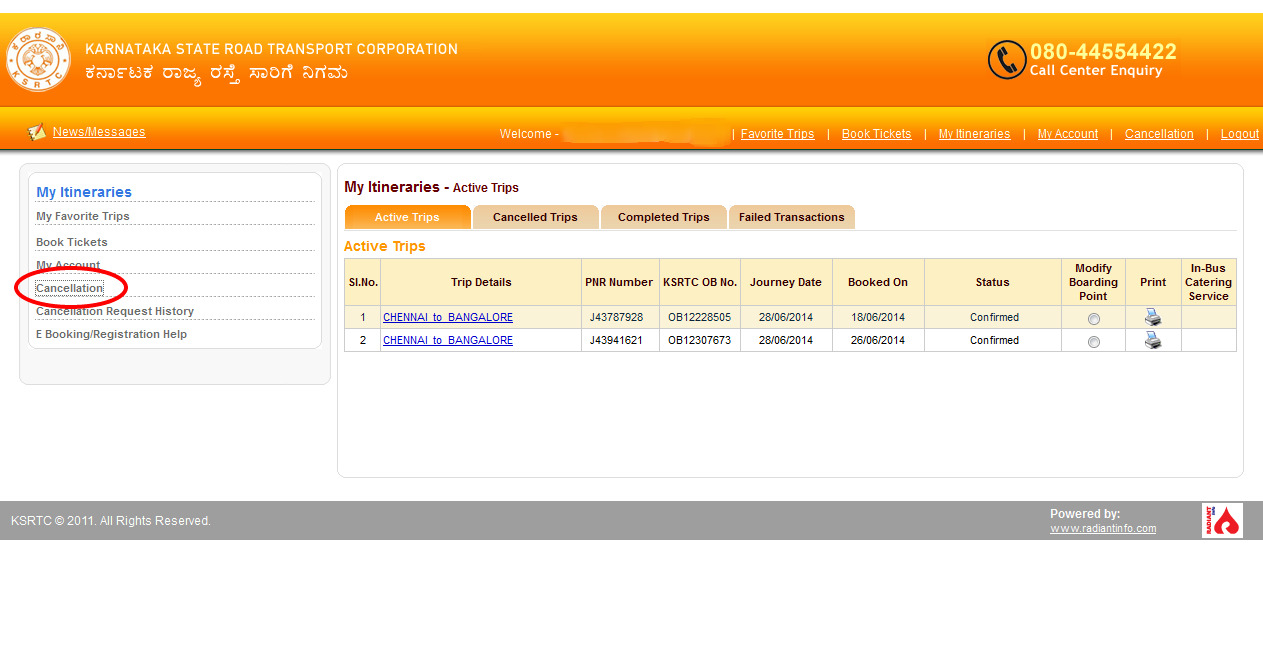
Task: Click the Radiant Info logo in footer
Action: pyautogui.click(x=1222, y=520)
